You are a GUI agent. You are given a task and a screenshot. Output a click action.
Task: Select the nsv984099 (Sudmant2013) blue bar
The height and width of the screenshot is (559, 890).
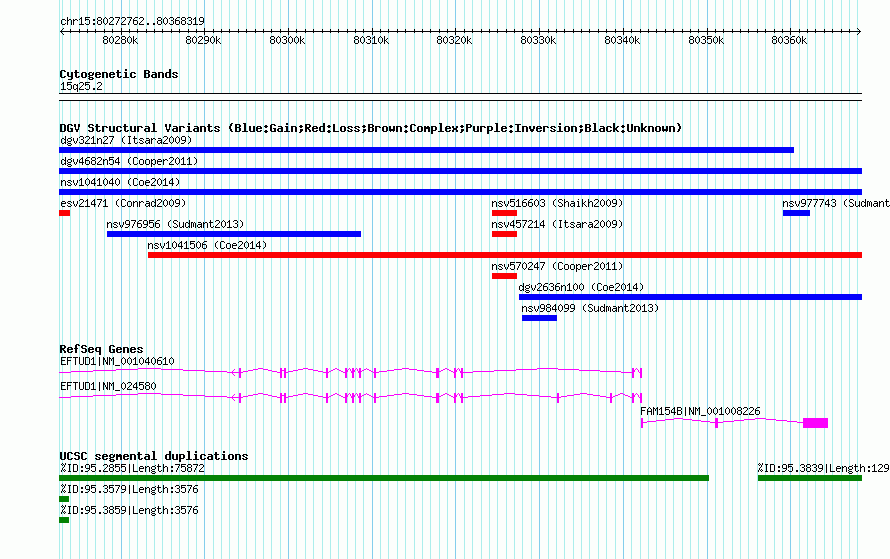[540, 318]
